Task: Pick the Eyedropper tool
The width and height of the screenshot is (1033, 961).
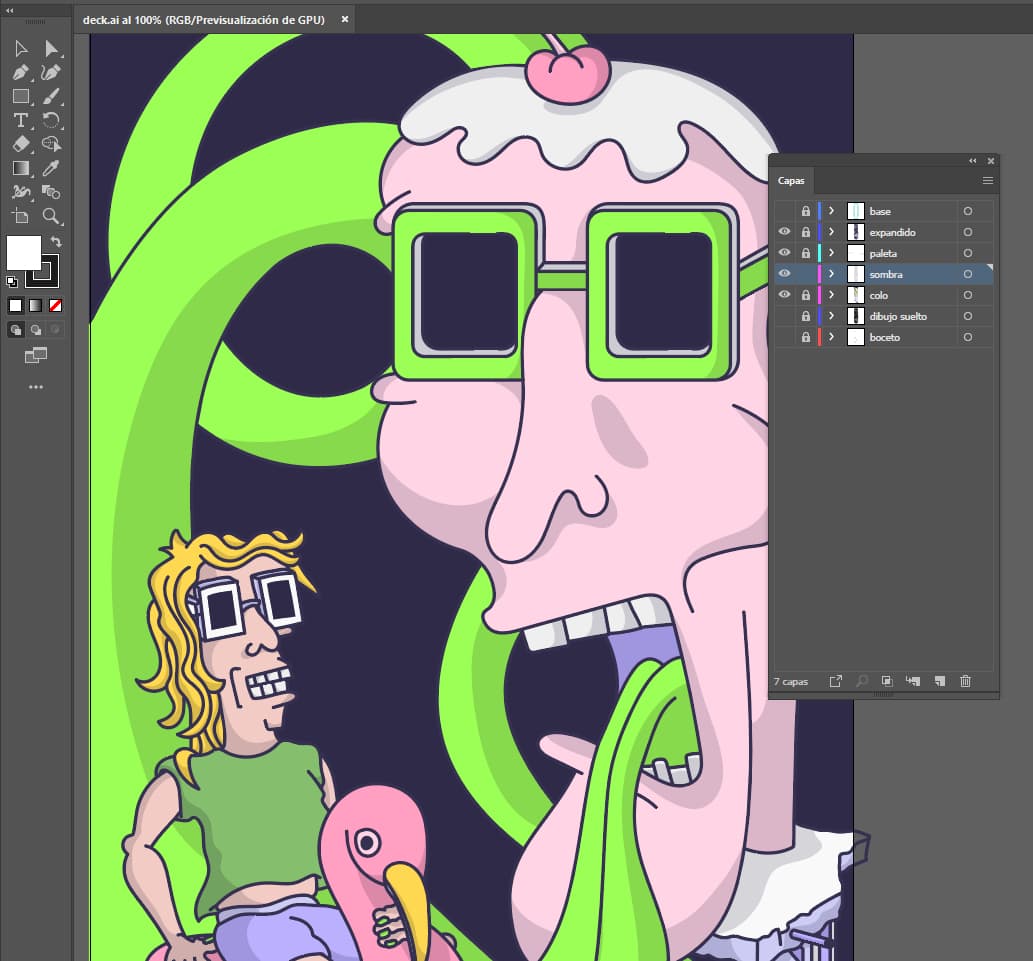Action: pos(51,169)
